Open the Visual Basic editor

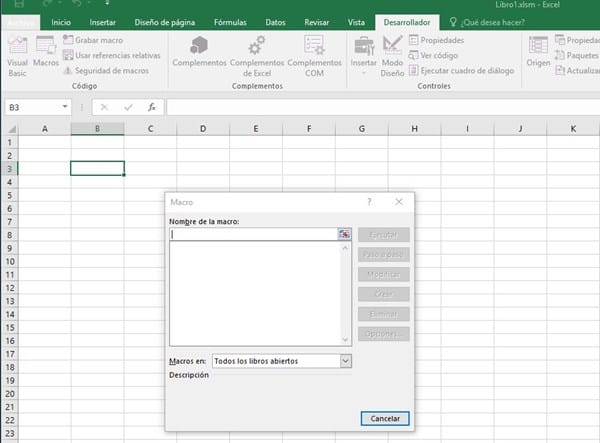[17, 54]
